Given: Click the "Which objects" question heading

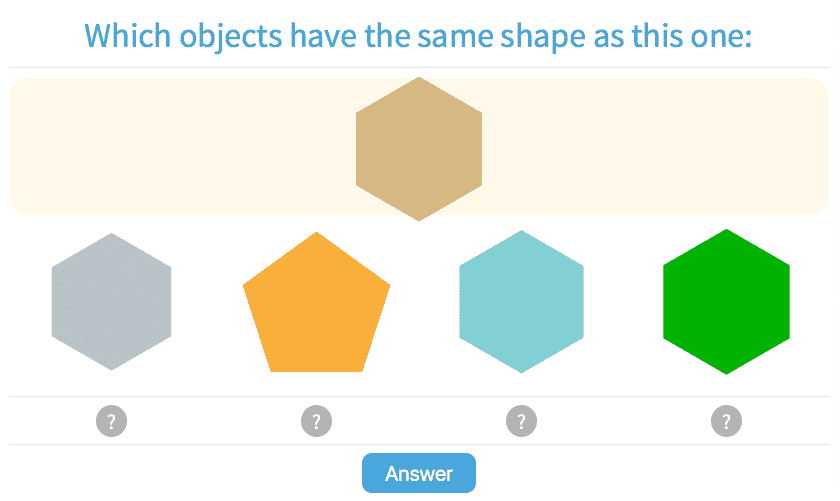Looking at the screenshot, I should point(418,37).
